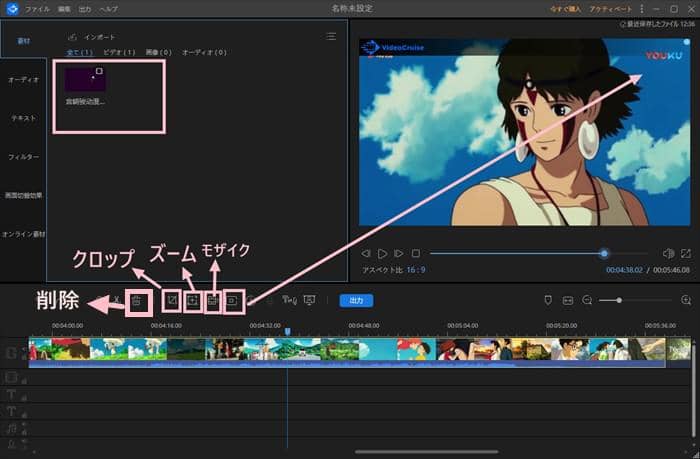
Task: Open the screen recording tool icon
Action: coord(309,300)
